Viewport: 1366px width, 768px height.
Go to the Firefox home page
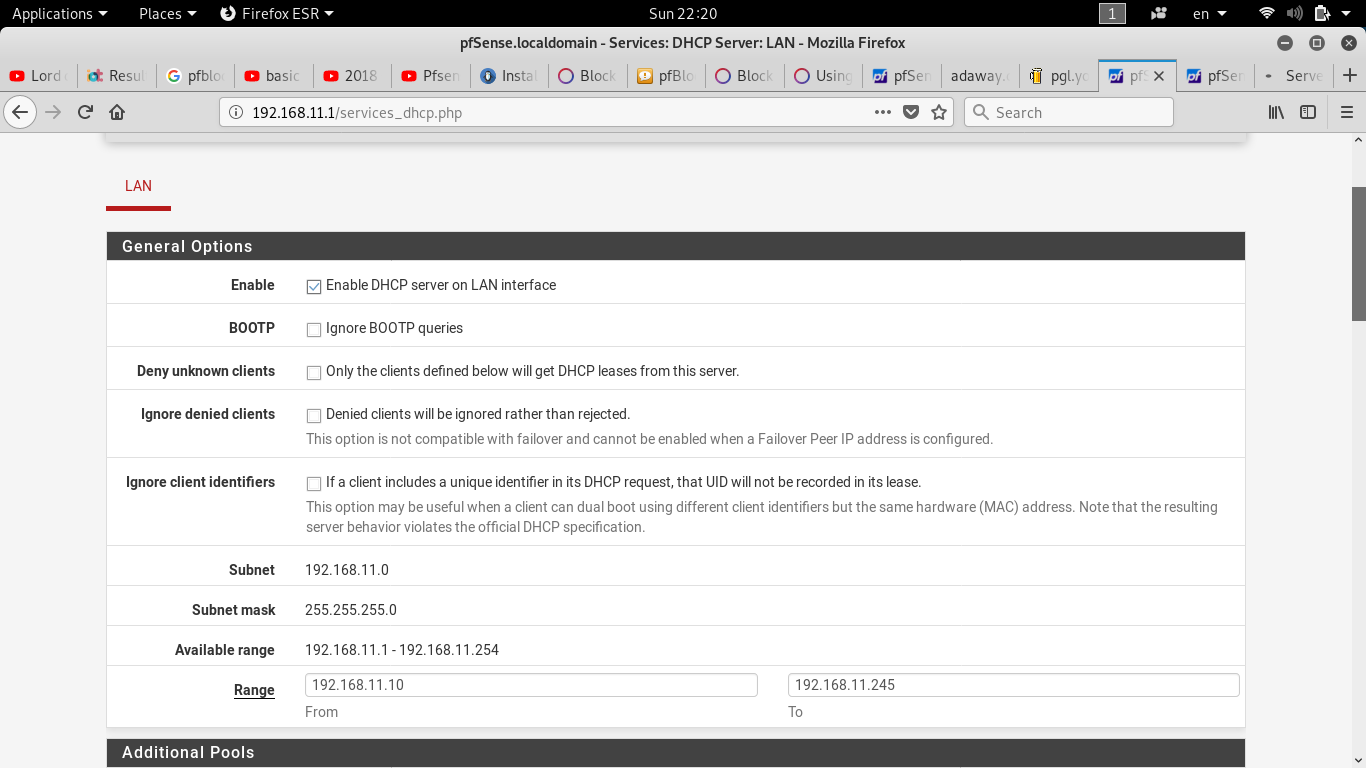tap(117, 112)
